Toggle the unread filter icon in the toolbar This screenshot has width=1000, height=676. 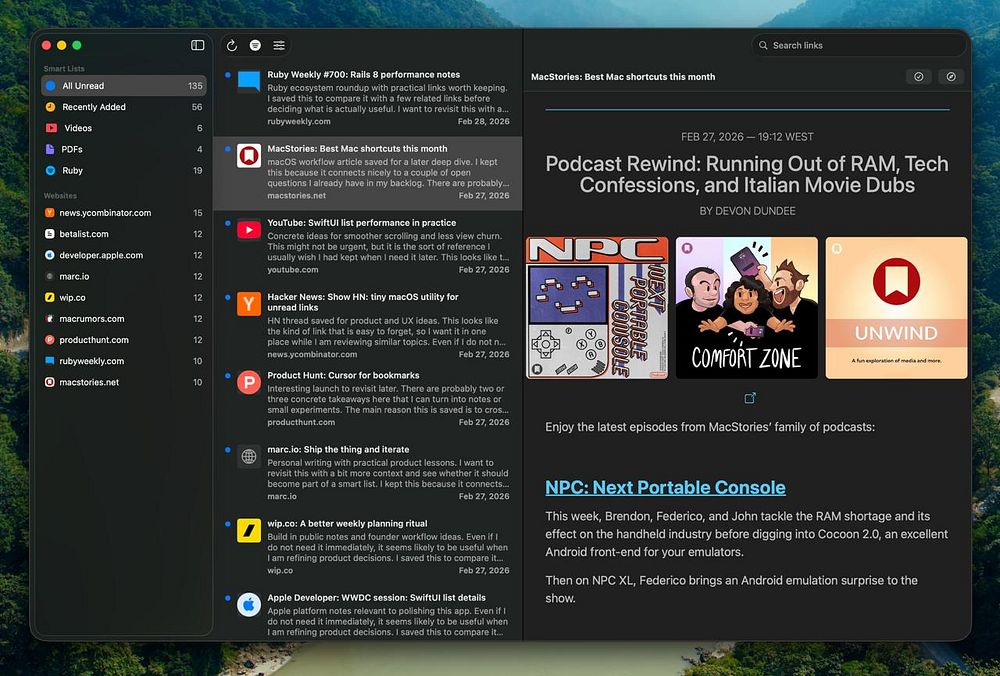[x=255, y=45]
